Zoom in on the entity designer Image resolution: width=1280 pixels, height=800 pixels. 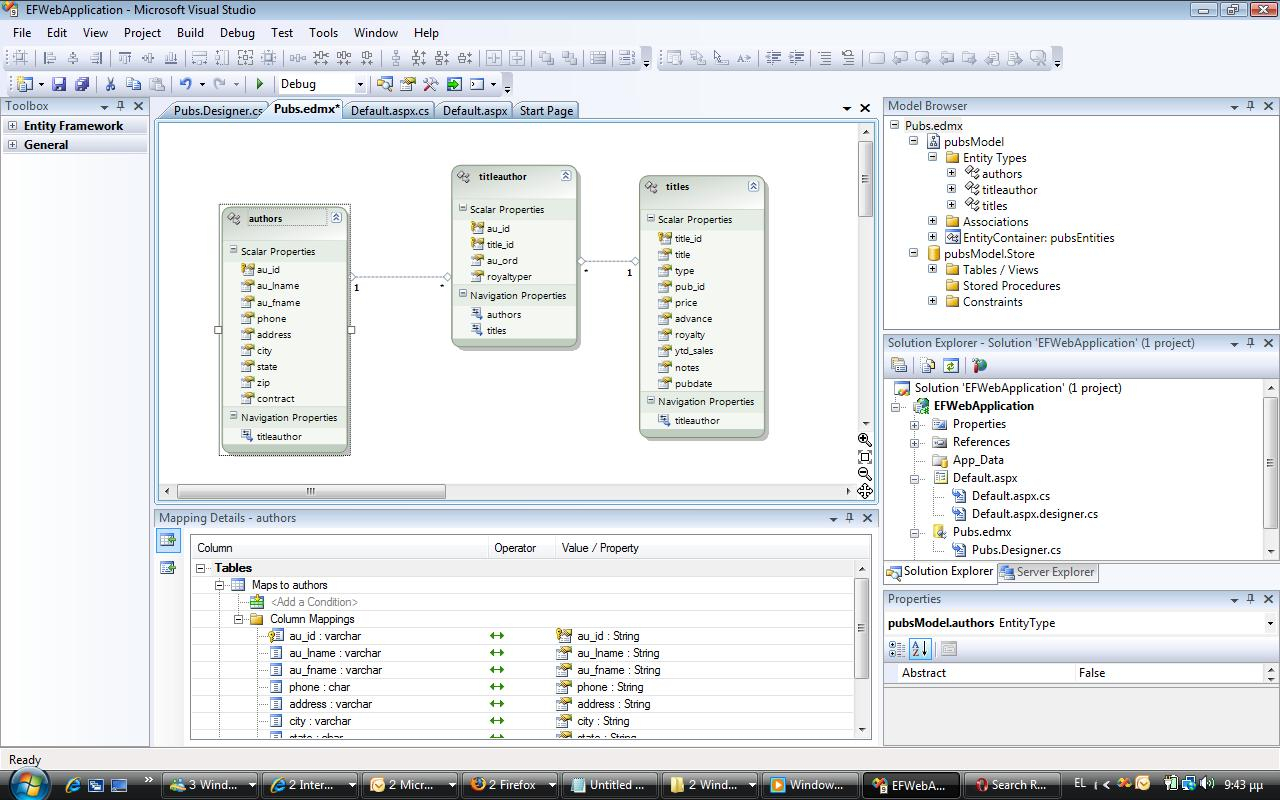(865, 440)
